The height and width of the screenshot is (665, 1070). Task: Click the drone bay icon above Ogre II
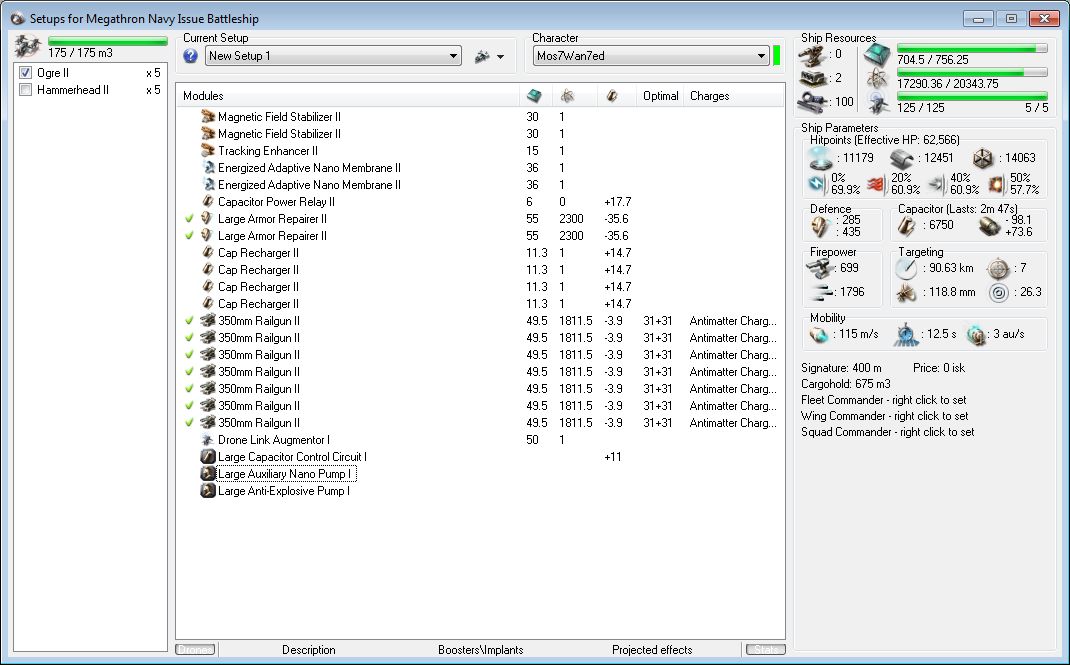click(x=28, y=46)
